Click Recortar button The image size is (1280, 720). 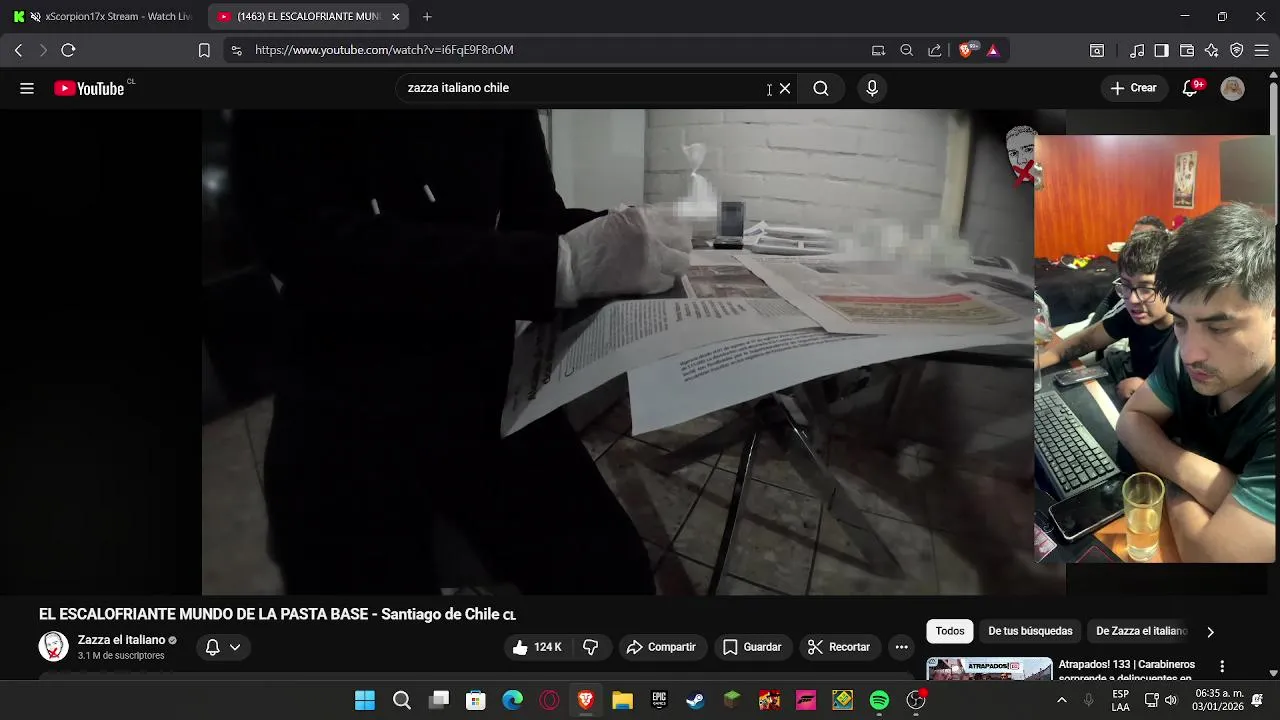840,647
